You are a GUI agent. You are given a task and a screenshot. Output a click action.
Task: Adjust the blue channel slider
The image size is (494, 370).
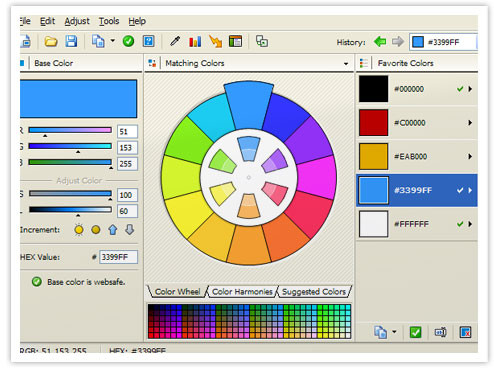70,162
